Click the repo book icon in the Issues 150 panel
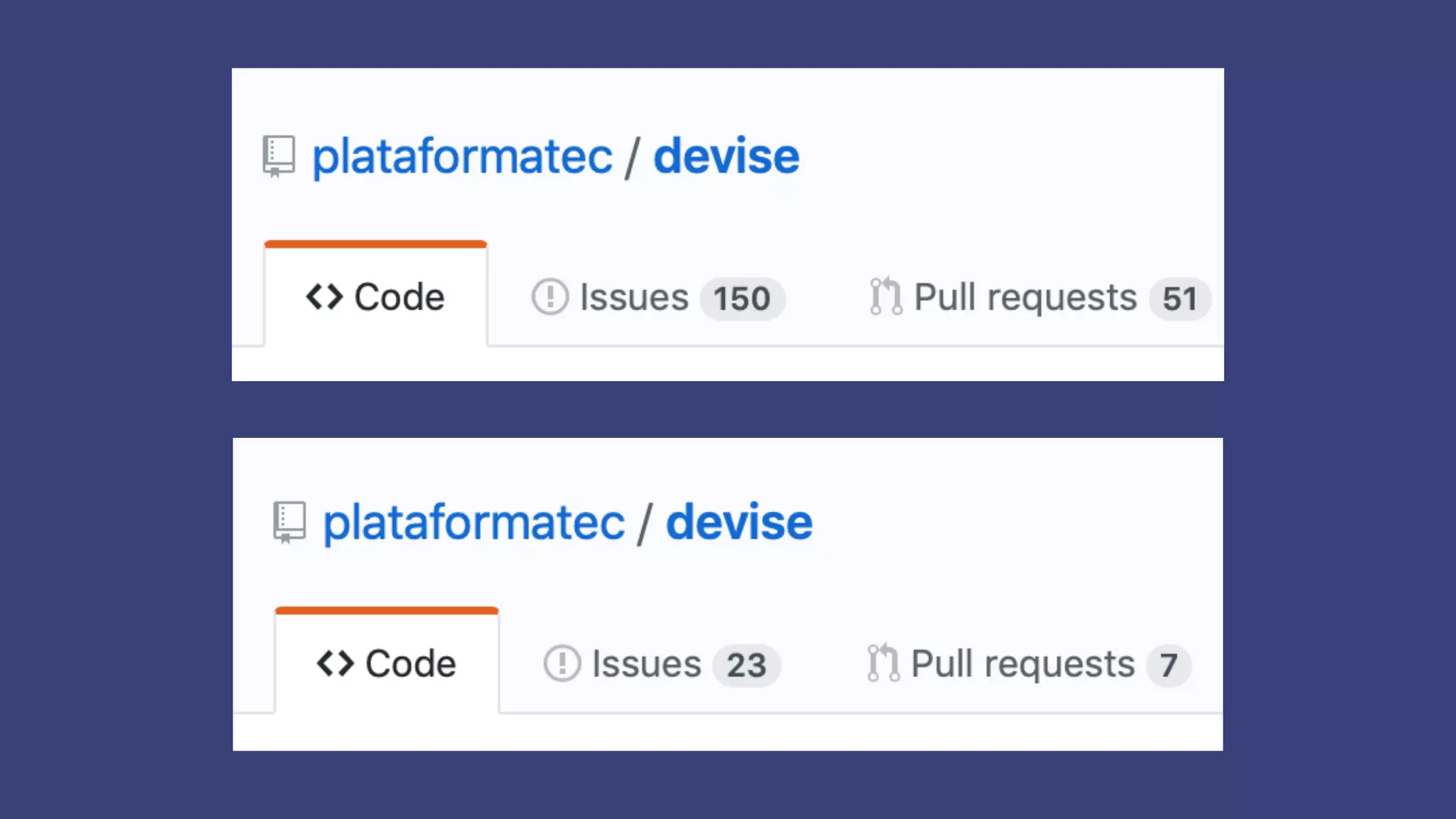Screen dimensions: 1456x819 coord(279,155)
